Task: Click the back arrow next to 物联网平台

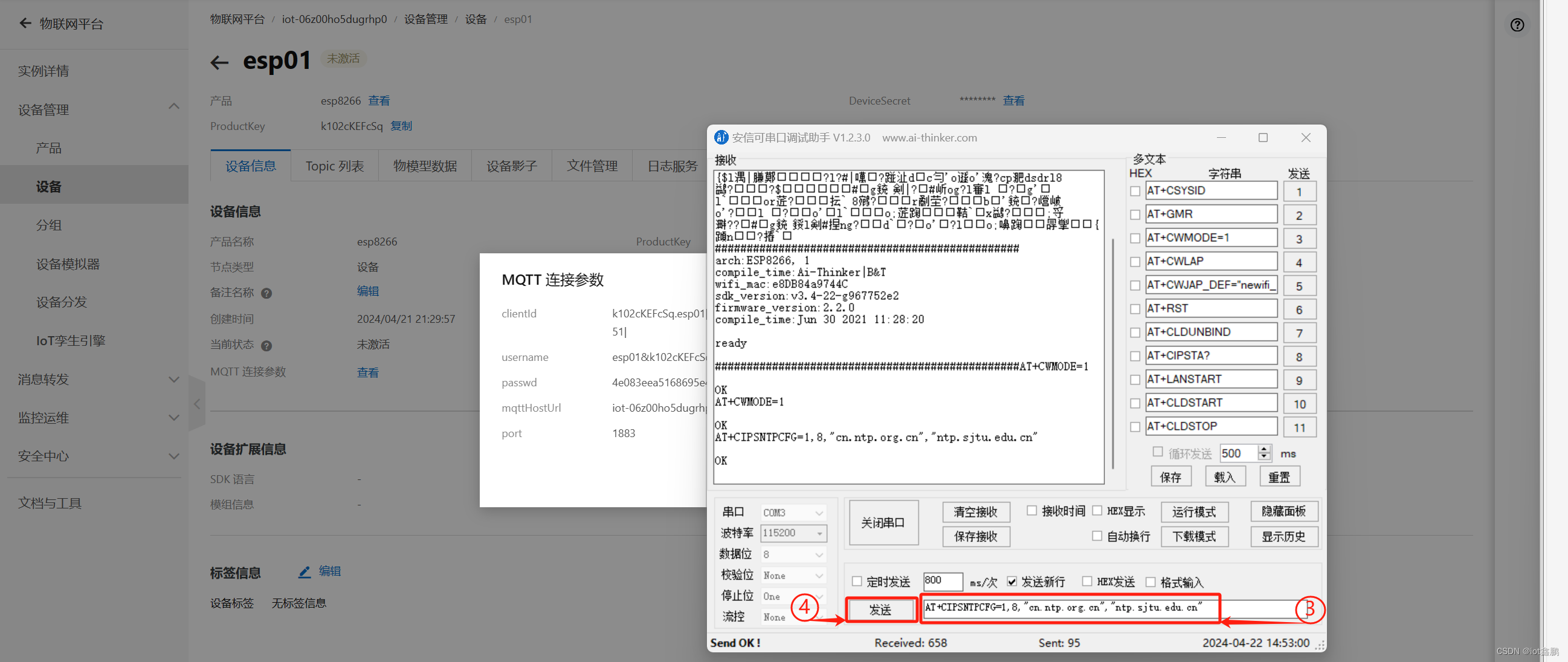Action: coord(25,23)
